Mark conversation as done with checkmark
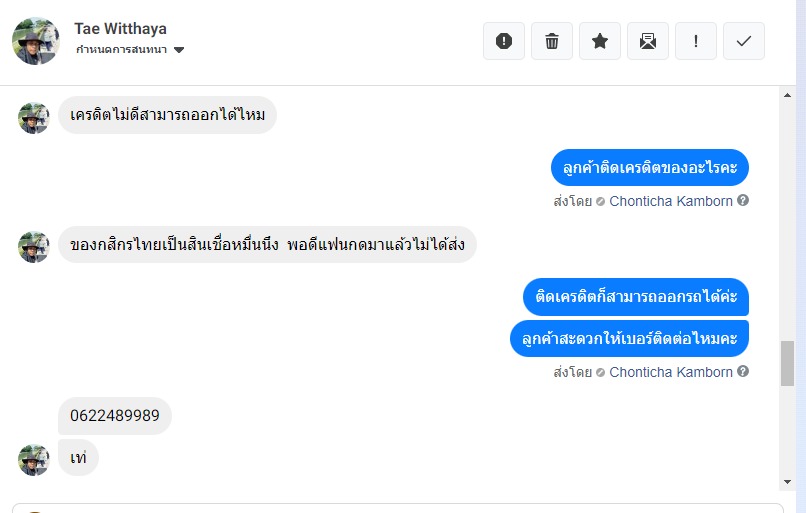Image resolution: width=806 pixels, height=513 pixels. [744, 41]
